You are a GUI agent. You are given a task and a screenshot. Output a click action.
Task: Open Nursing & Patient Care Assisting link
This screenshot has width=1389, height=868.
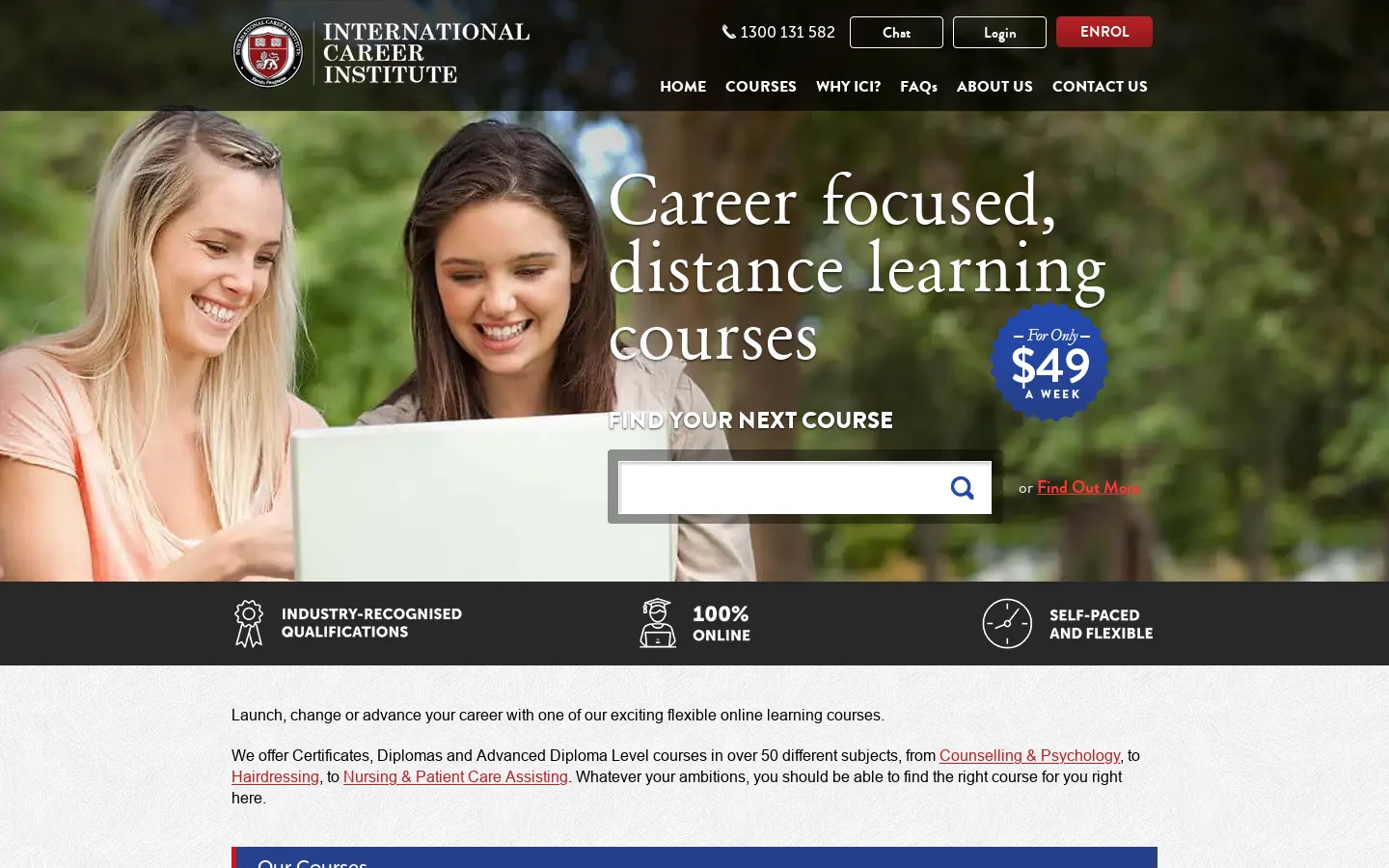(x=455, y=777)
